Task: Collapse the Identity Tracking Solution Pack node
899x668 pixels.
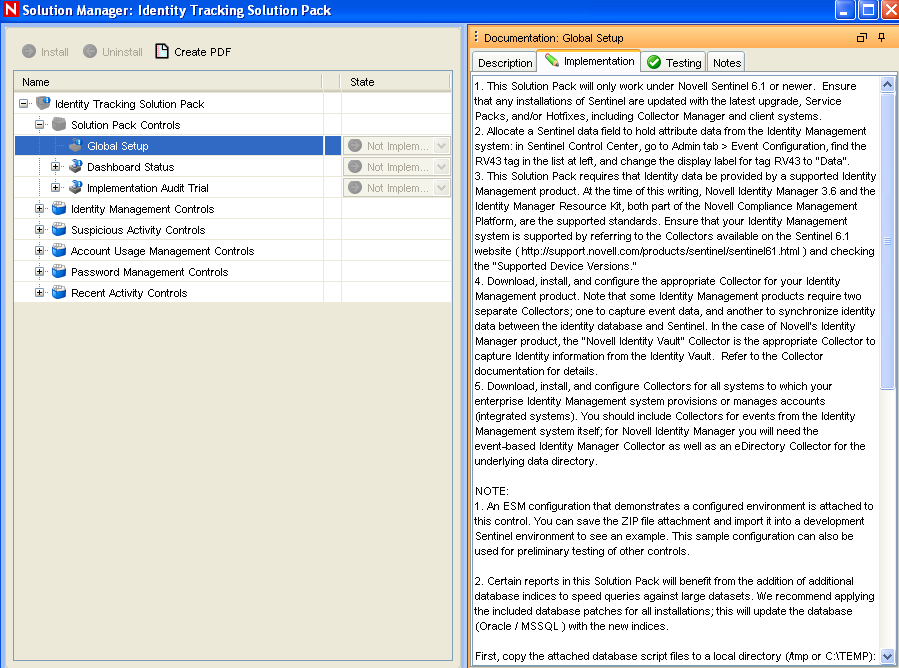Action: pos(24,104)
